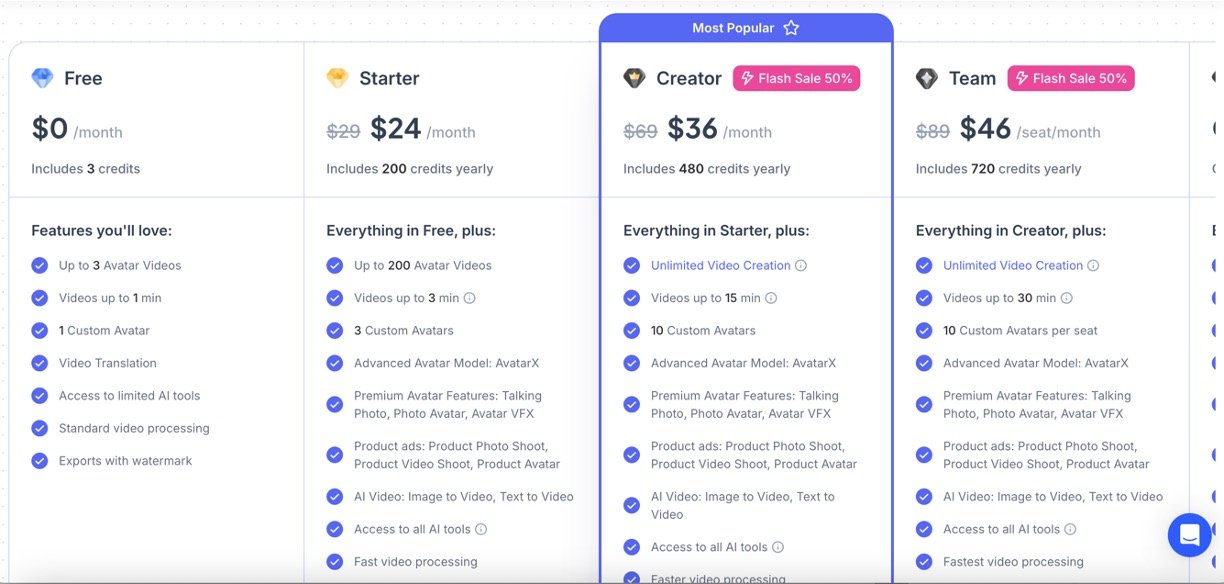Click info icon beside Creator's Videos up to 15 min
This screenshot has width=1224, height=584.
click(x=771, y=298)
